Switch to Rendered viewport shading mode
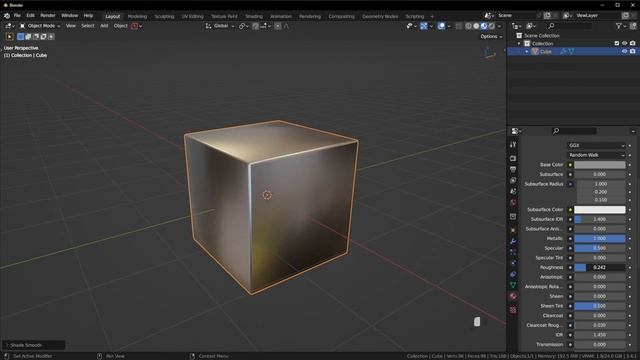This screenshot has height=360, width=640. pos(491,26)
